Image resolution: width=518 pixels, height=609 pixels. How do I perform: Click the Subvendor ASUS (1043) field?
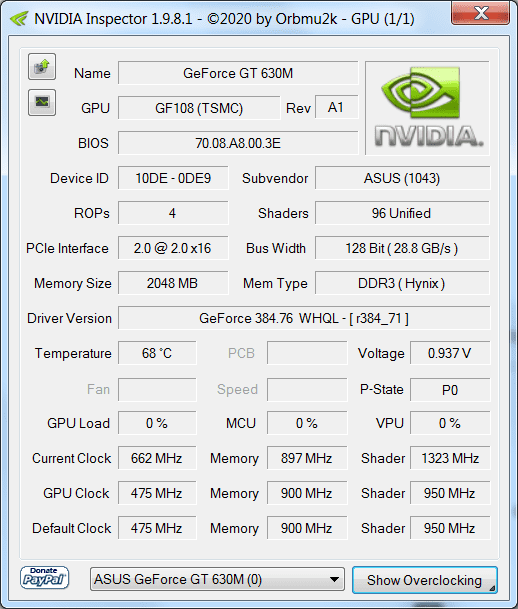[402, 178]
